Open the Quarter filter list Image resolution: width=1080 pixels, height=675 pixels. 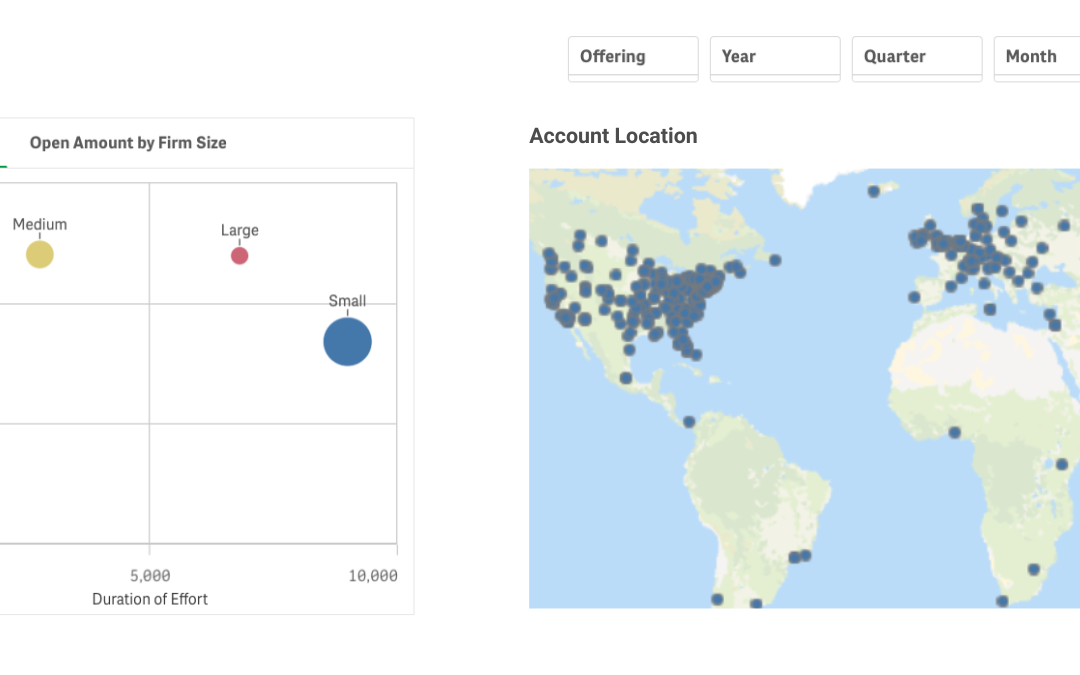click(916, 57)
